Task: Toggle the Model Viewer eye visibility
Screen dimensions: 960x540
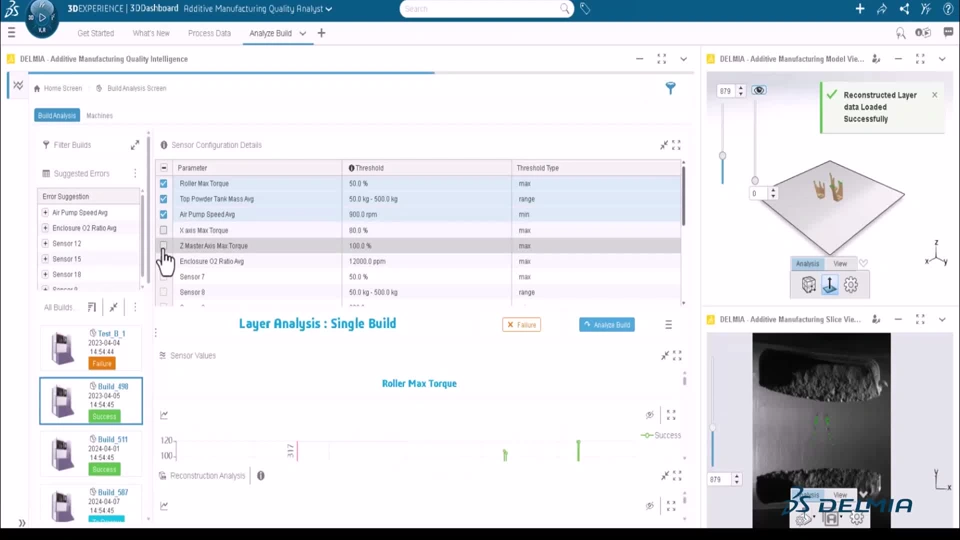Action: point(759,90)
